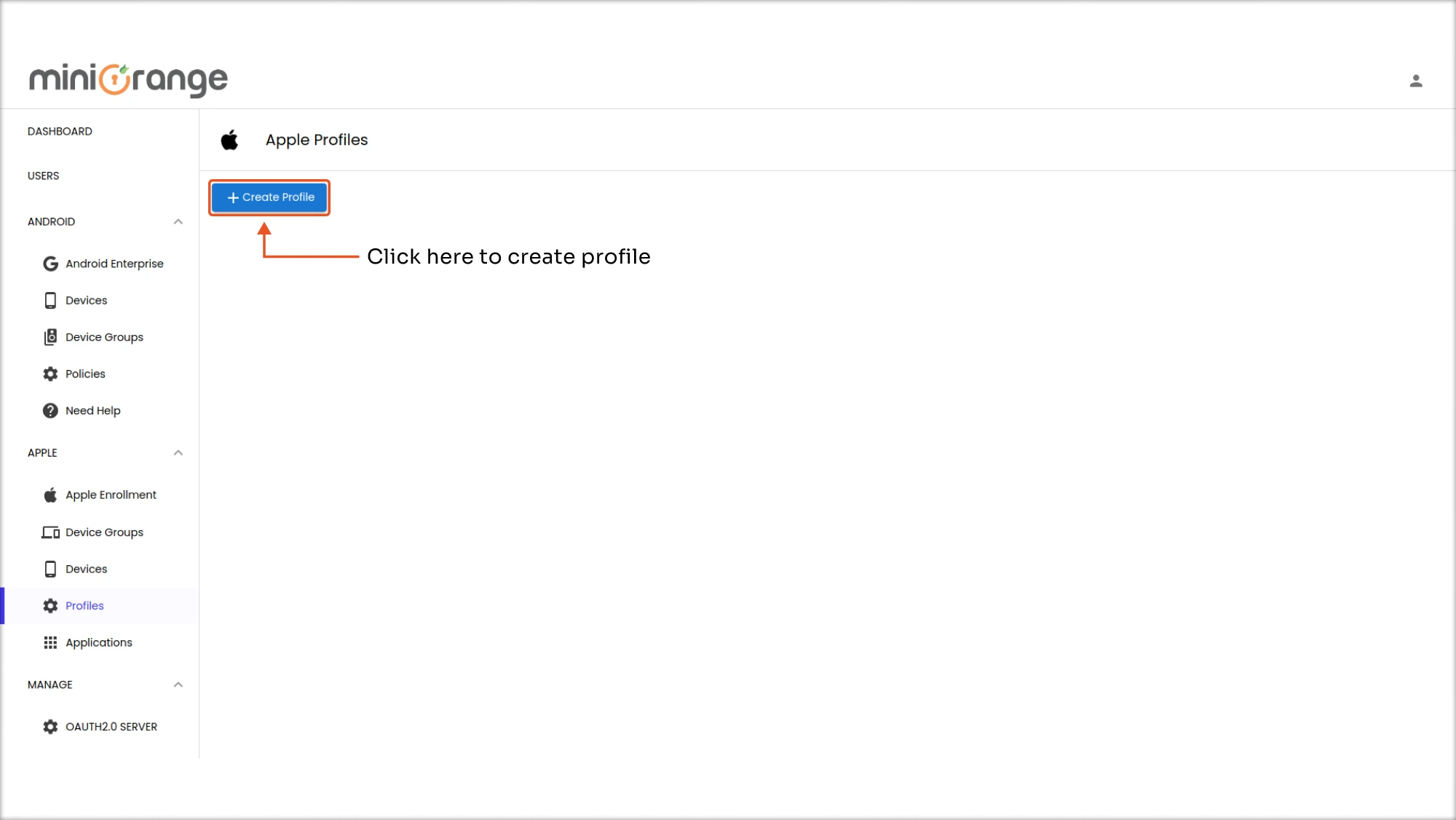Open Apple Enrollment using the Apple icon
The image size is (1456, 820).
click(x=50, y=494)
